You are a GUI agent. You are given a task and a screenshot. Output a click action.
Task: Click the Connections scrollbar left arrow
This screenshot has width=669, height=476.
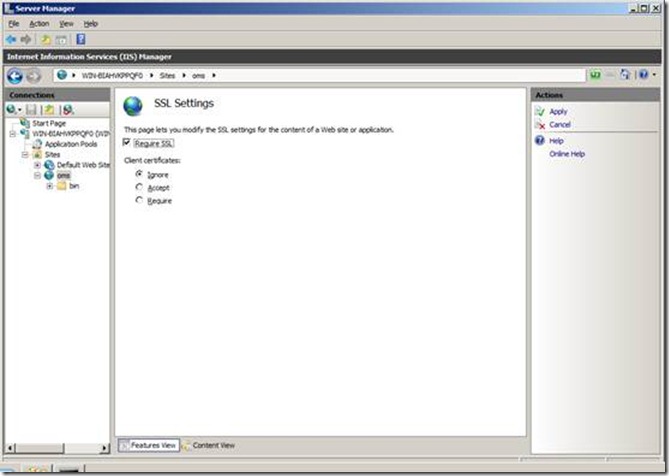[10, 448]
